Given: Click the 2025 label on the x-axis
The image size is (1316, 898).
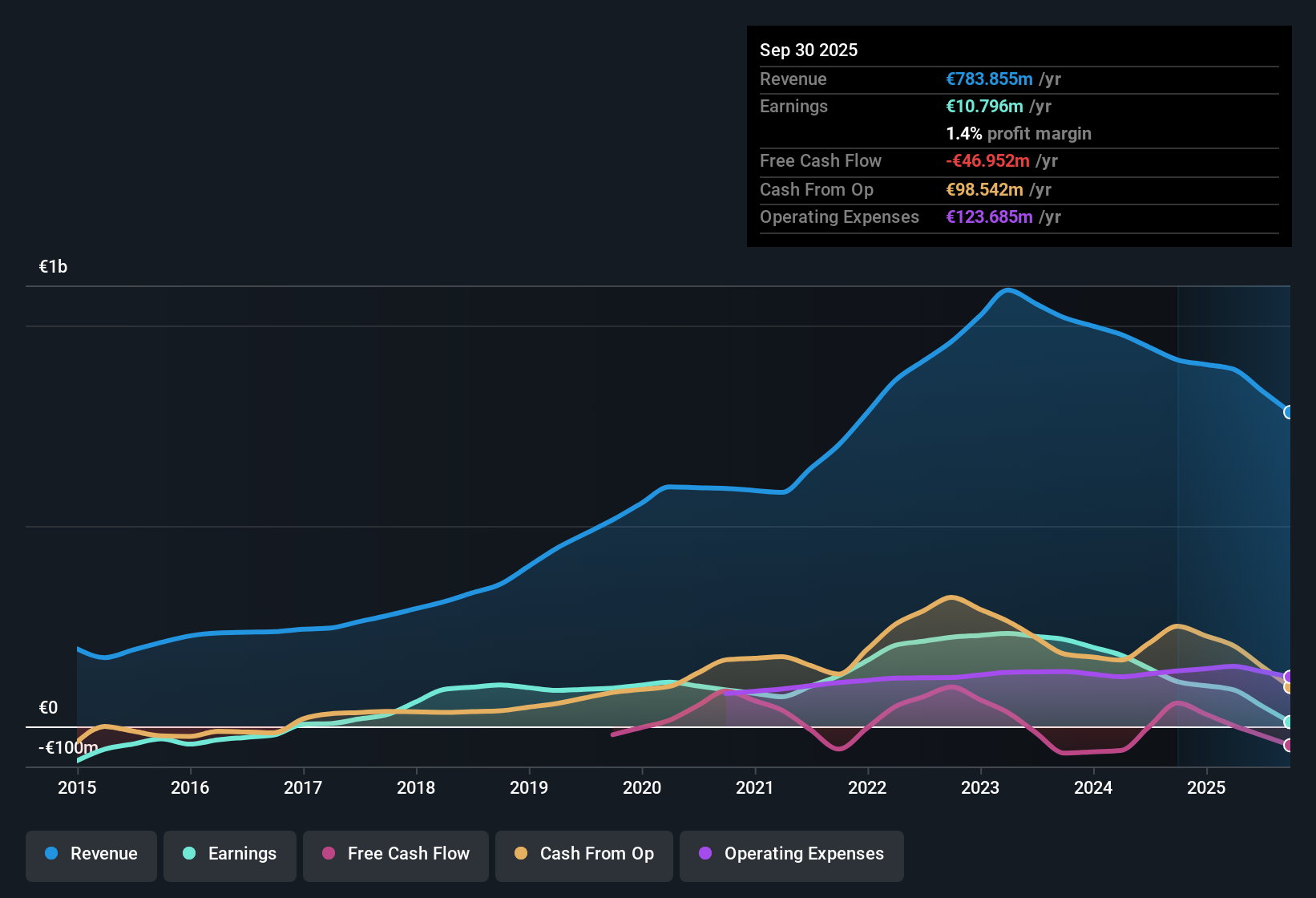Looking at the screenshot, I should point(1207,788).
